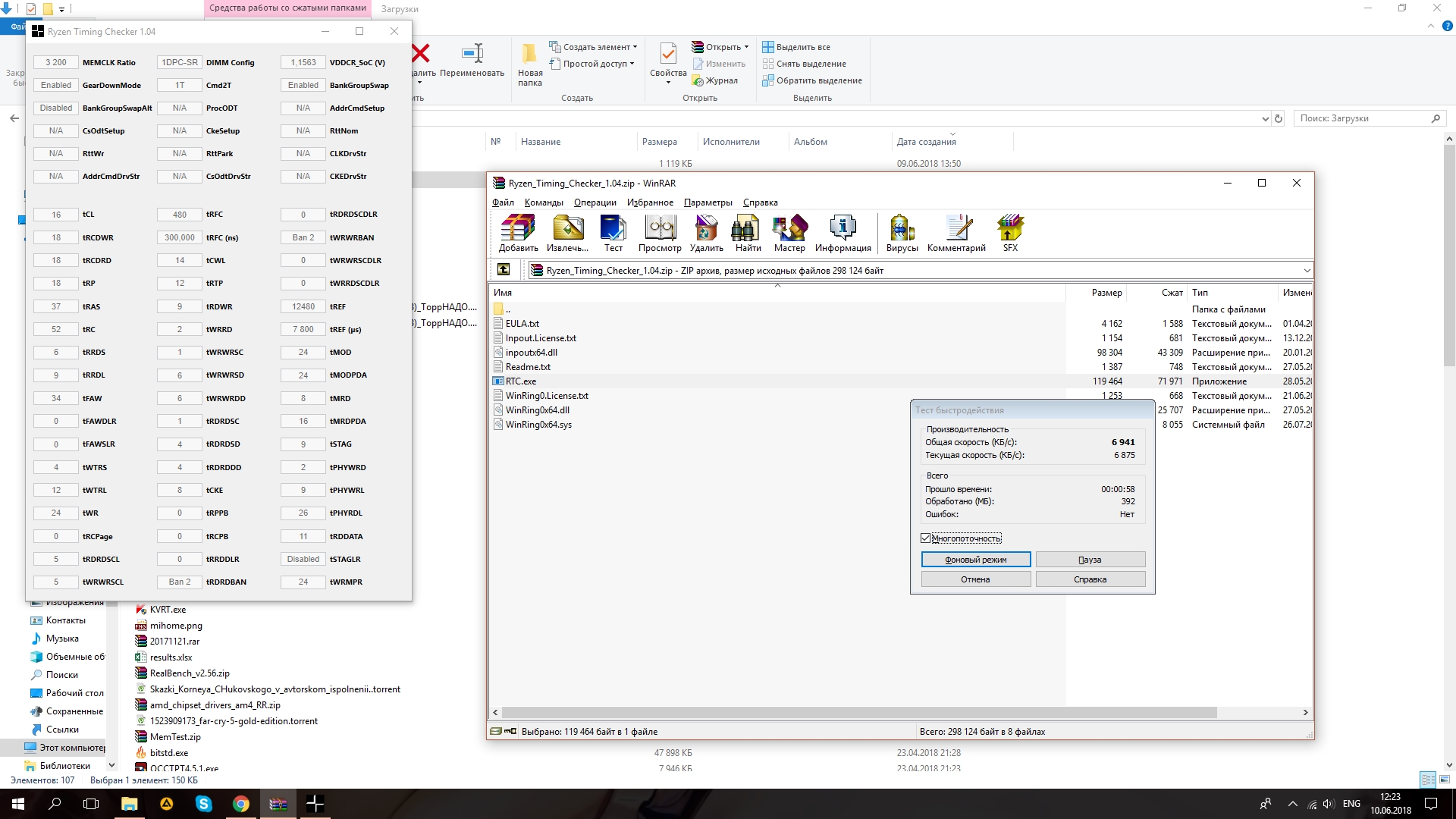This screenshot has height=819, width=1456.
Task: Click the Найти (Find) binoculars icon
Action: pyautogui.click(x=747, y=232)
